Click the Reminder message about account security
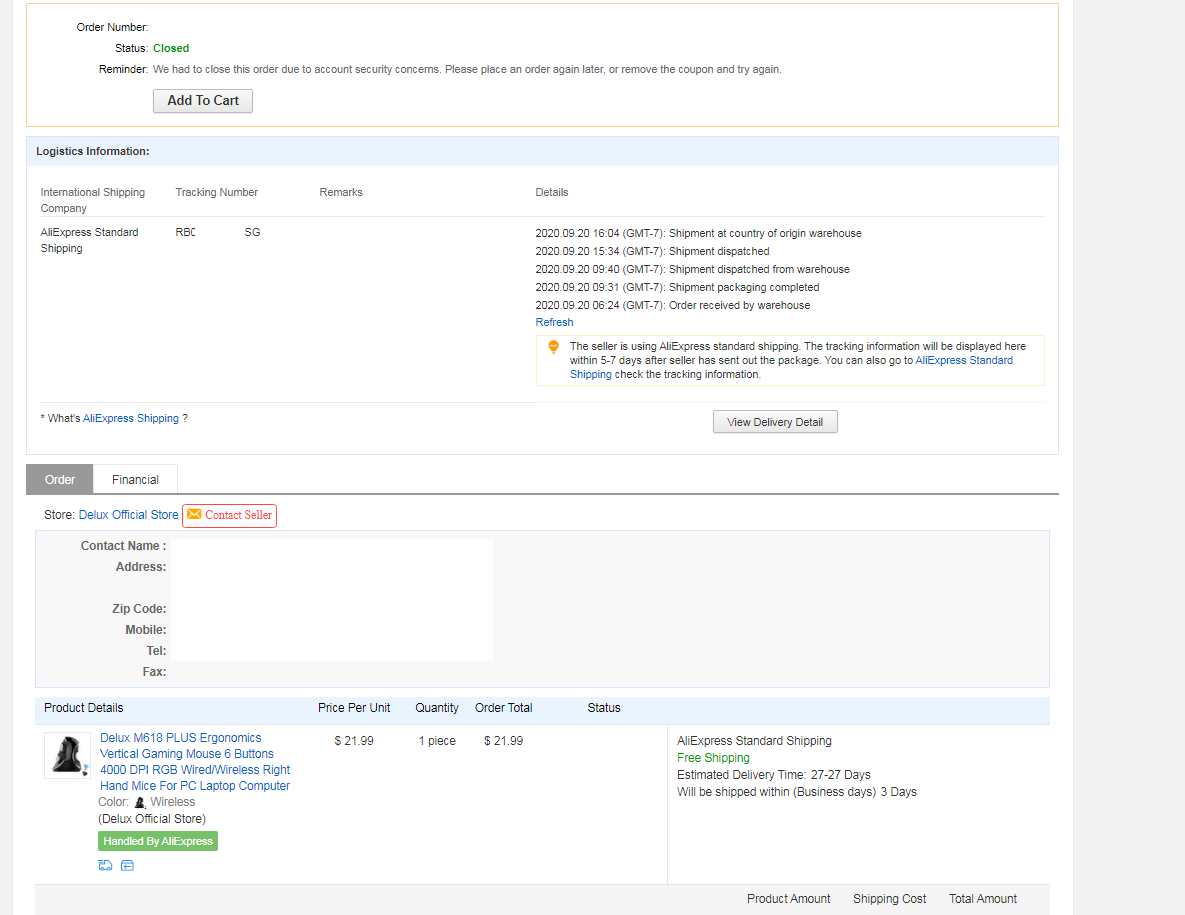This screenshot has height=915, width=1185. [467, 70]
